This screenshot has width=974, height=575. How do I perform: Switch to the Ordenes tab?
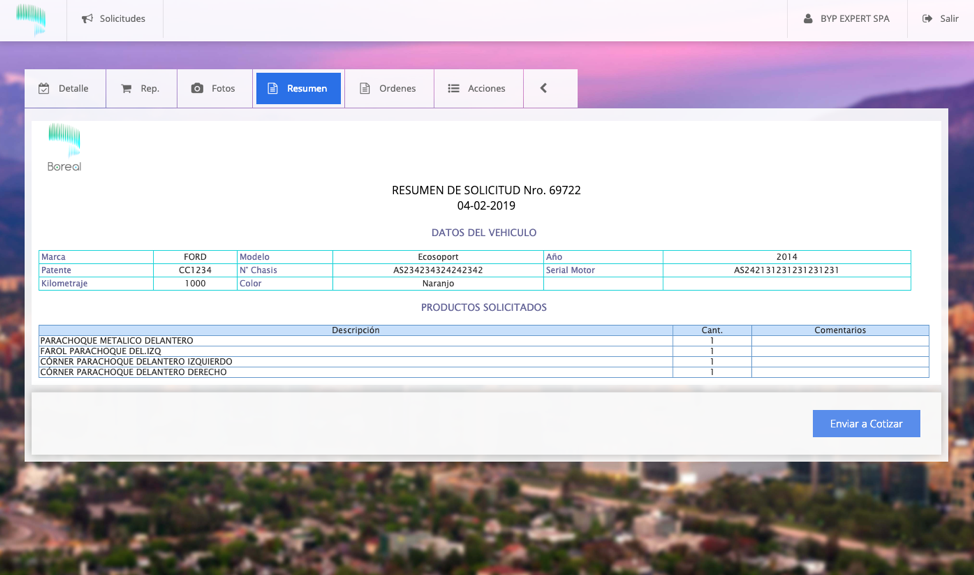pyautogui.click(x=389, y=89)
